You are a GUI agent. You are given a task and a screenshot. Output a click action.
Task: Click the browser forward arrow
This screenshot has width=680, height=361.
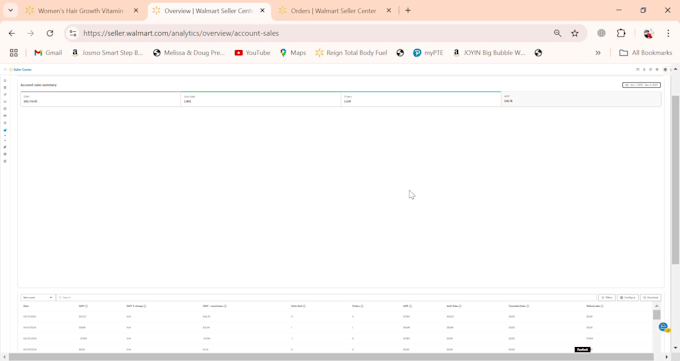[x=30, y=33]
